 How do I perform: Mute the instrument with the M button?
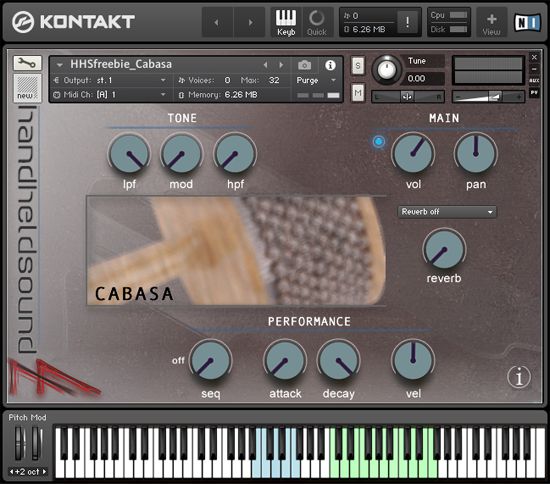tap(357, 93)
